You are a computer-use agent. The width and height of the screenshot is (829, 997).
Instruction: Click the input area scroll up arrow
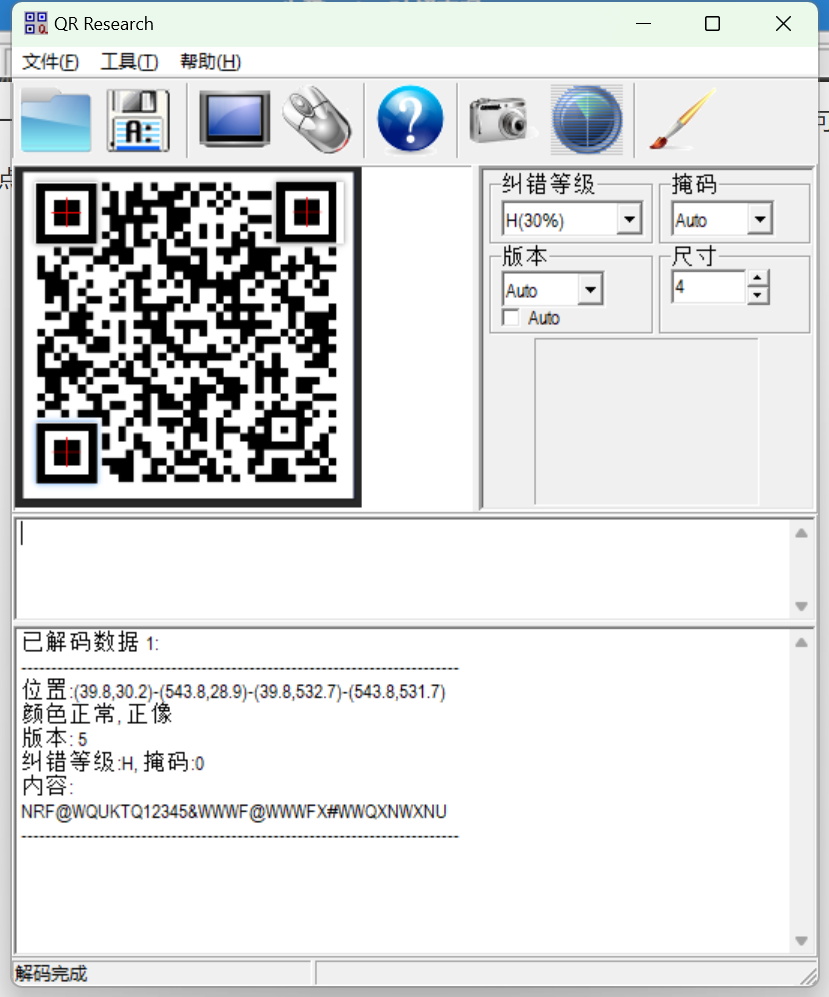coord(801,533)
